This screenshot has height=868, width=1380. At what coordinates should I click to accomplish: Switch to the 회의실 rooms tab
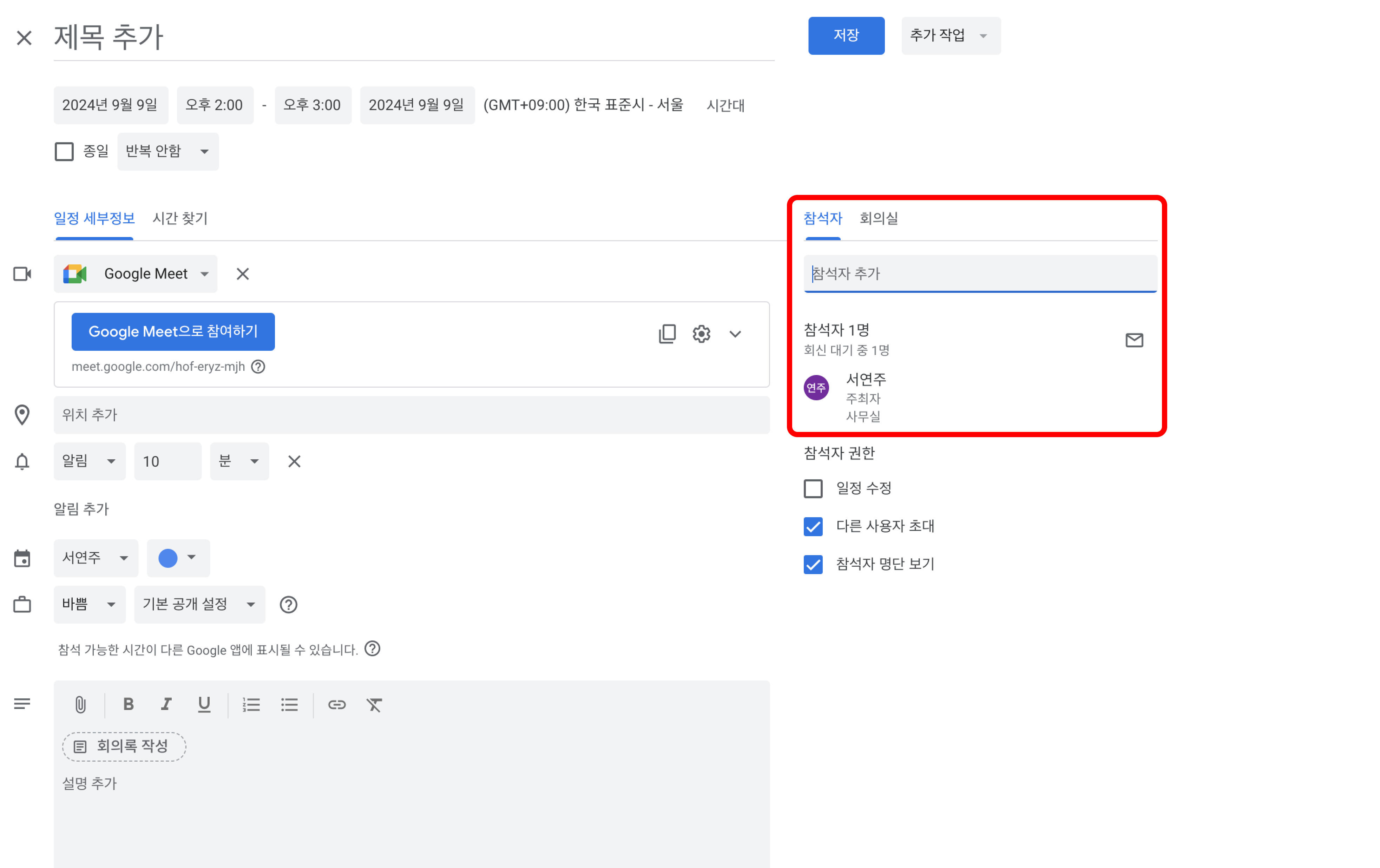coord(878,218)
